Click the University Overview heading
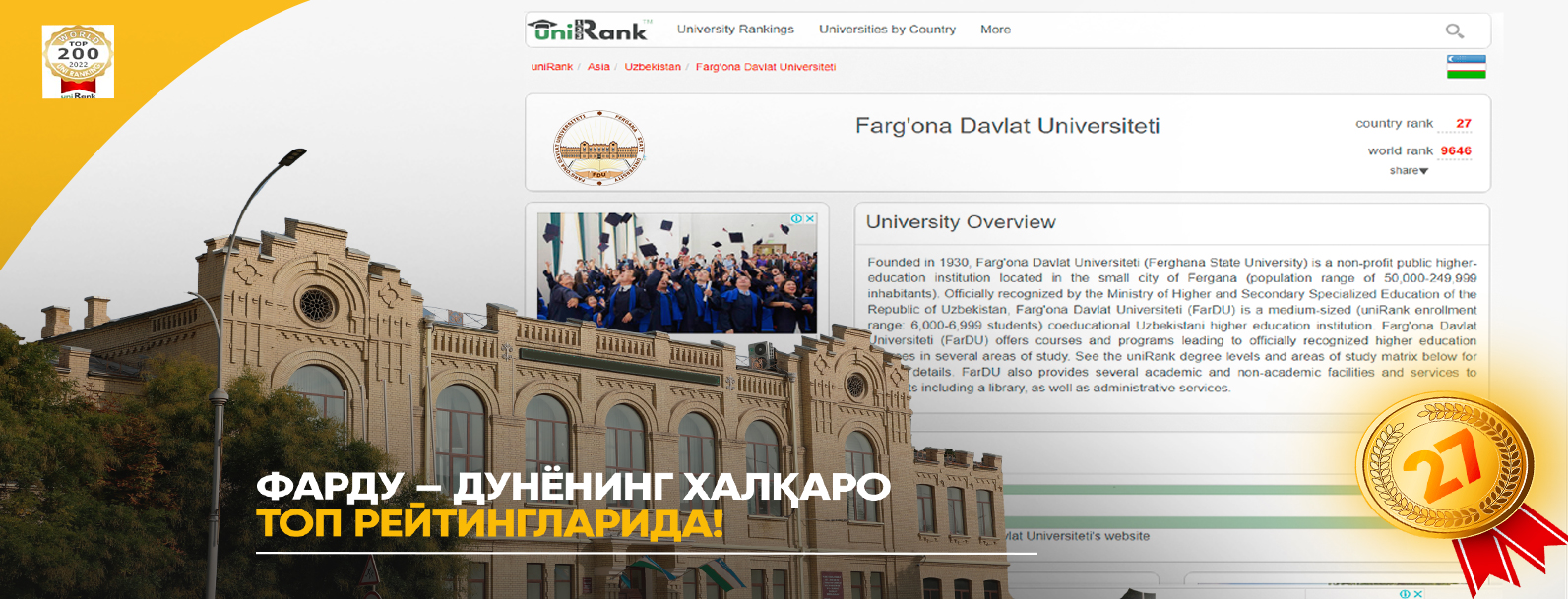Viewport: 1568px width, 599px height. pyautogui.click(x=961, y=222)
